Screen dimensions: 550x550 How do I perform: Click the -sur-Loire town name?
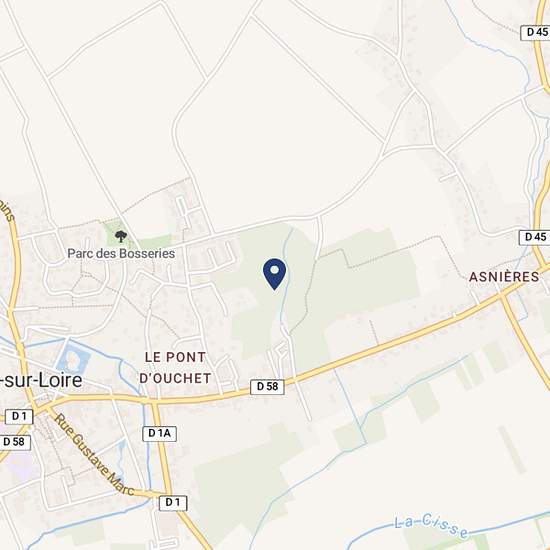click(41, 380)
